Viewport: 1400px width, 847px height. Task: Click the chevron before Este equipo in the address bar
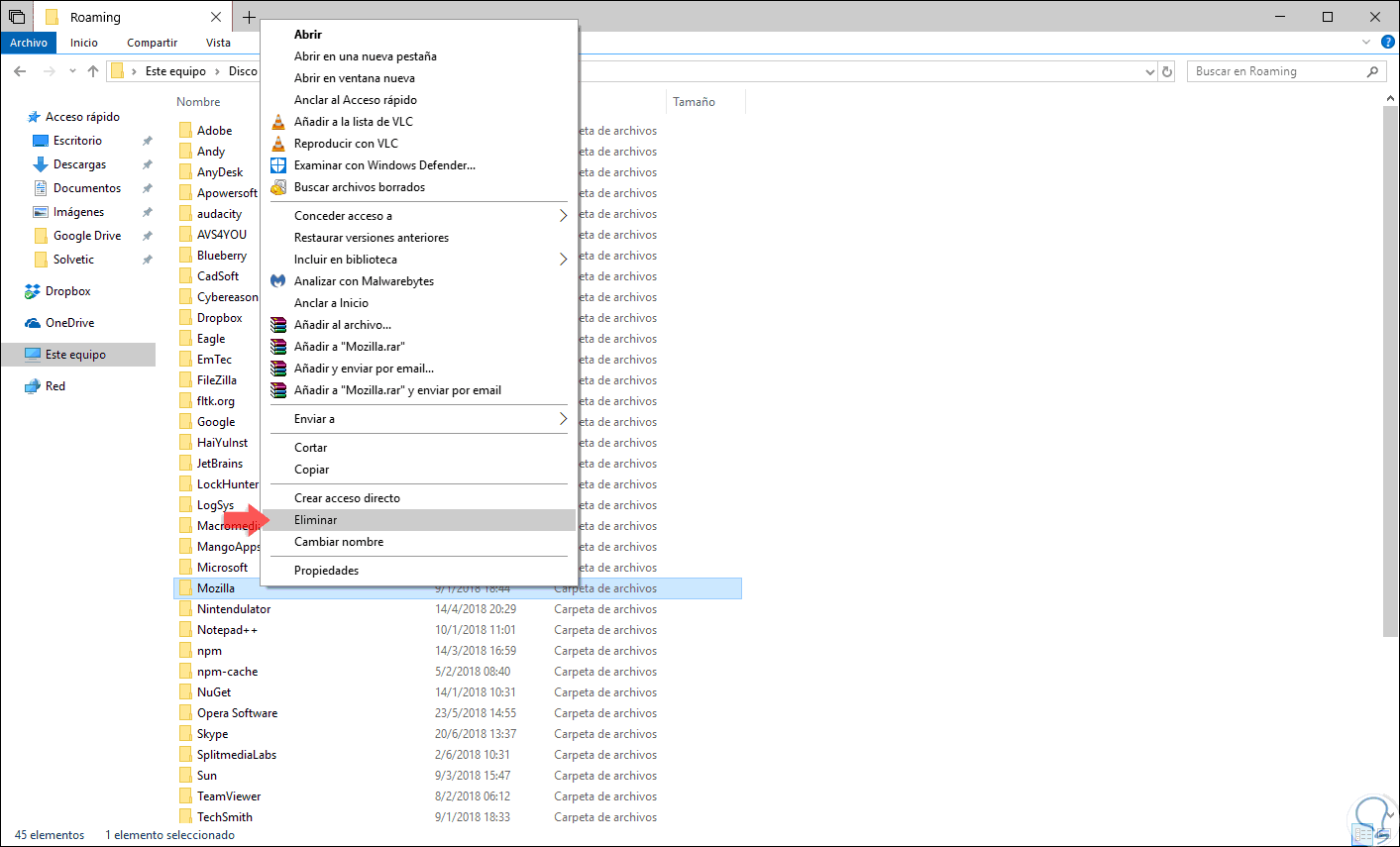pyautogui.click(x=134, y=71)
